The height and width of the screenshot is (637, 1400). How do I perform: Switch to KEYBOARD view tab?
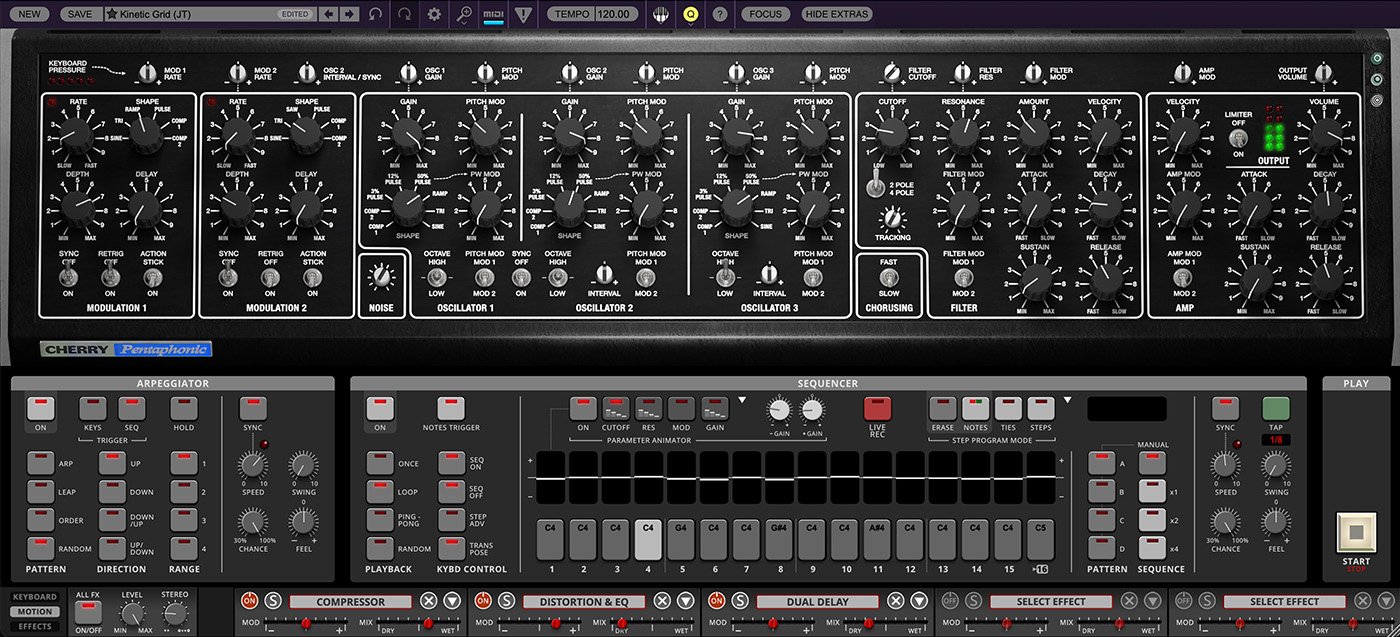click(x=37, y=597)
